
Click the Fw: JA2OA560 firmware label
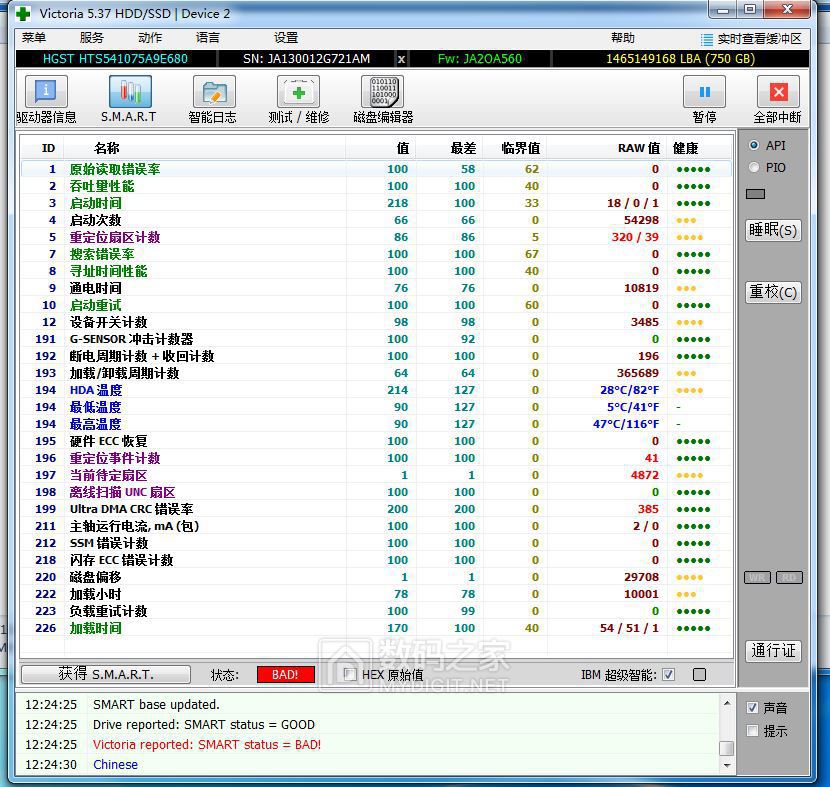(480, 59)
